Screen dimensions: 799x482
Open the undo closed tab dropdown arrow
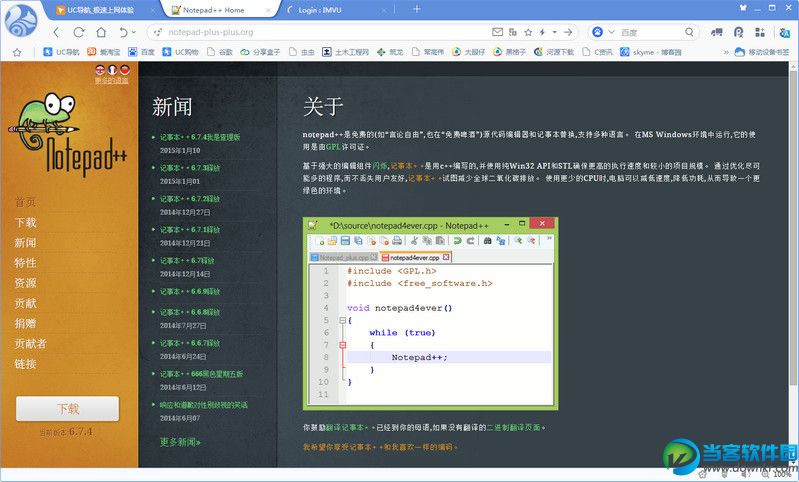(x=134, y=32)
